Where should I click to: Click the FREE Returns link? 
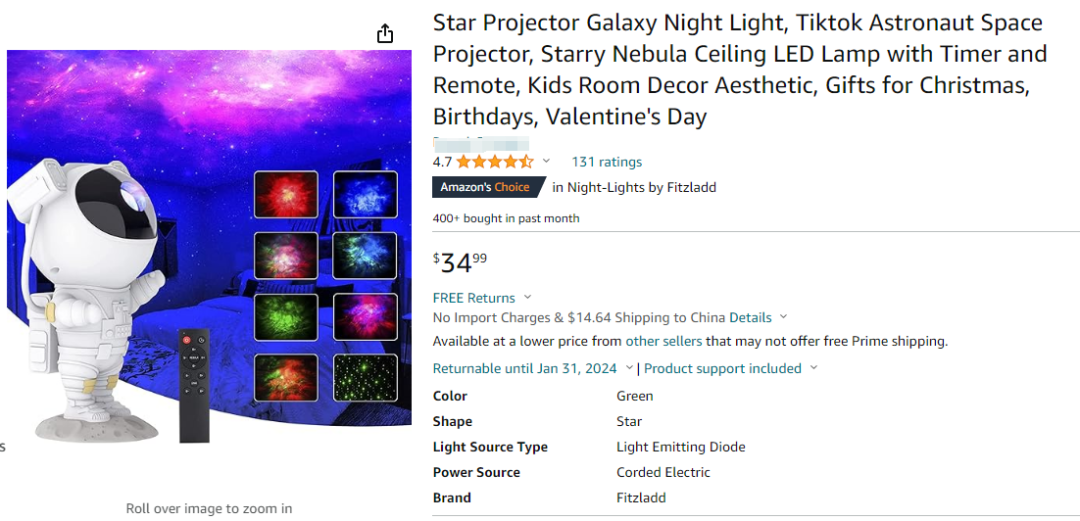[474, 298]
